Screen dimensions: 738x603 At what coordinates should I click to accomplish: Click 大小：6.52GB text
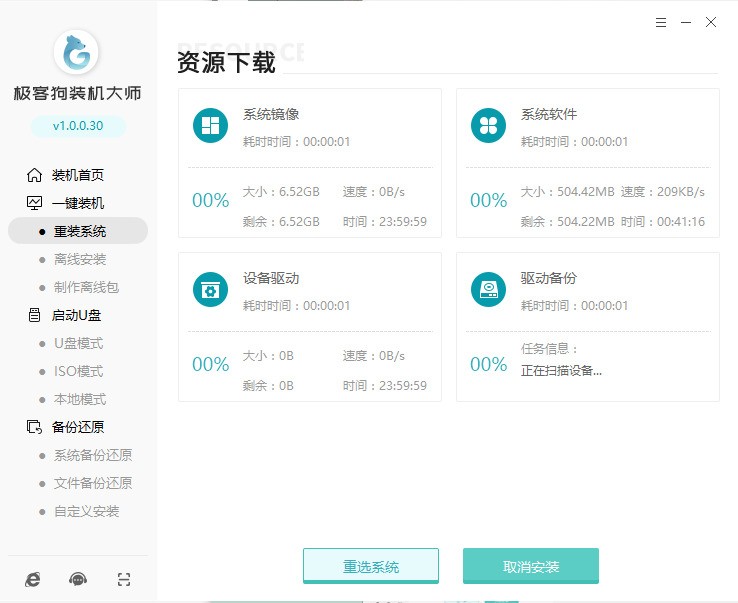[281, 192]
